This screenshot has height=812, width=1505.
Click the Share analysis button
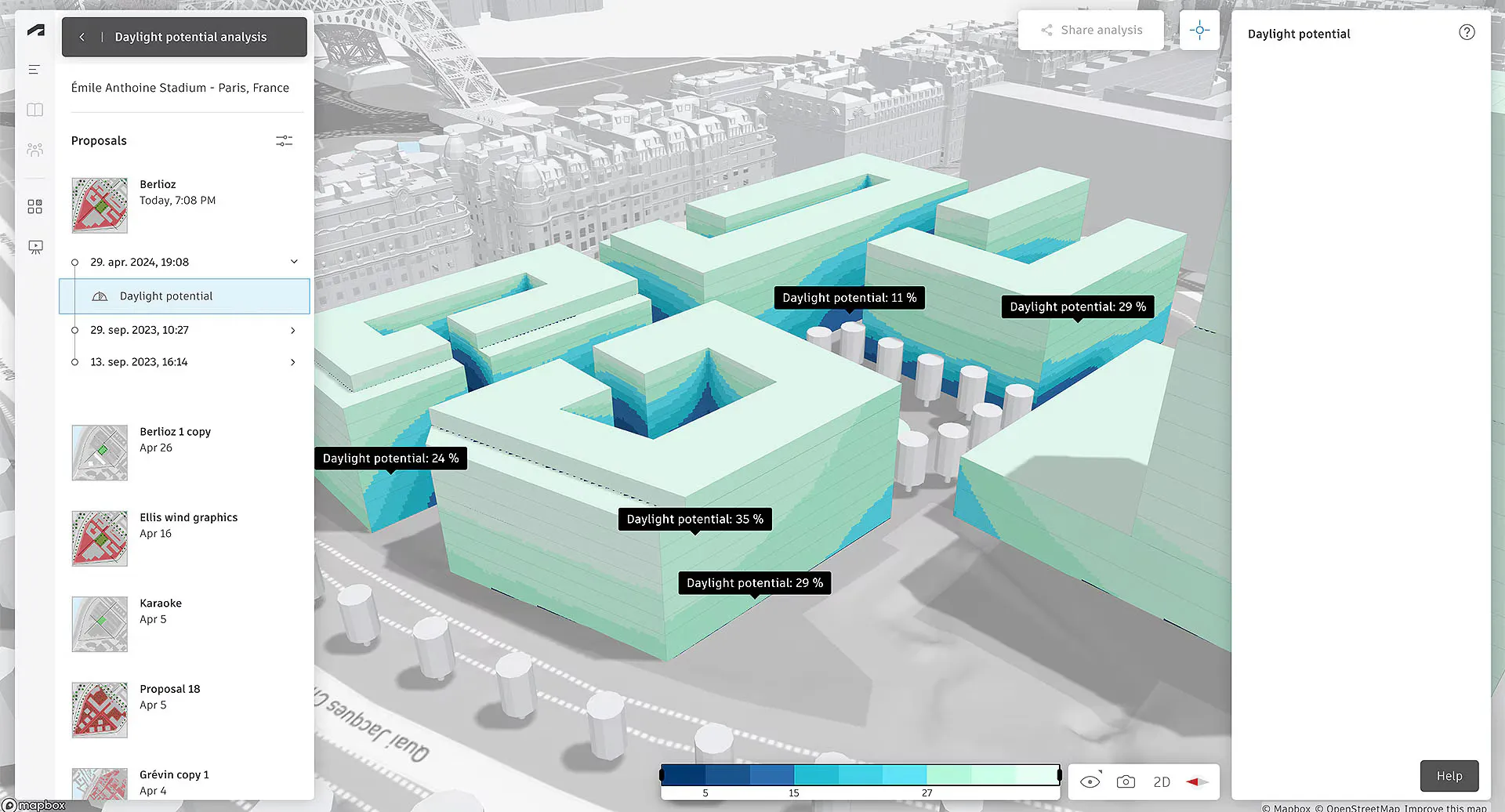[1091, 30]
